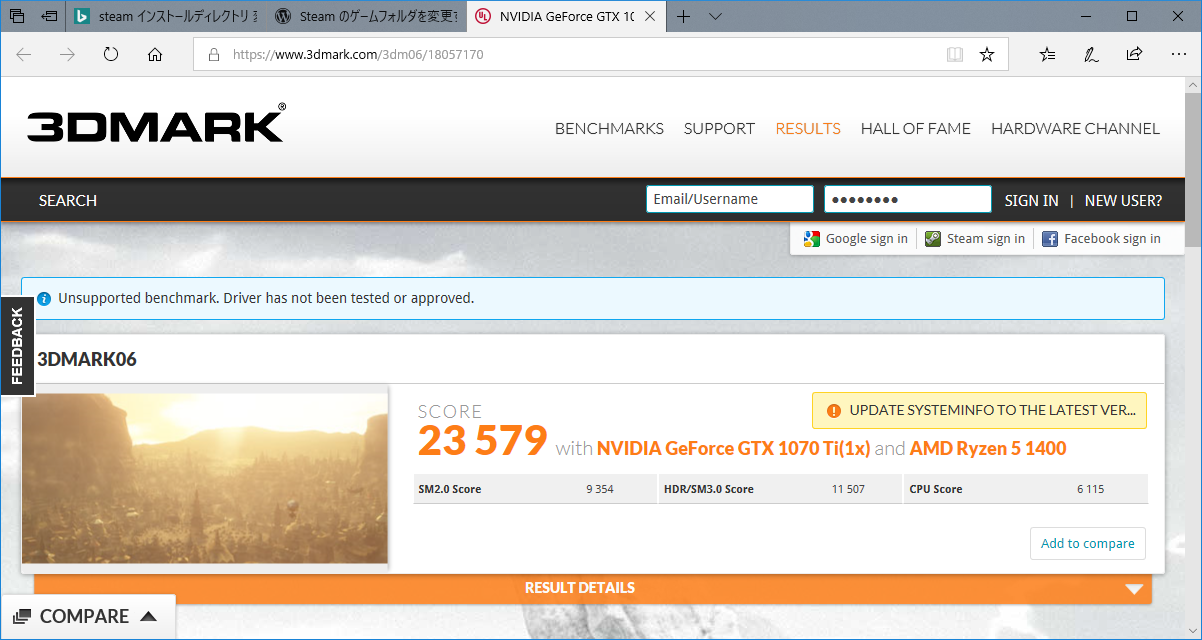Open BENCHMARKS menu
Screen dimensions: 1202x640
[609, 128]
